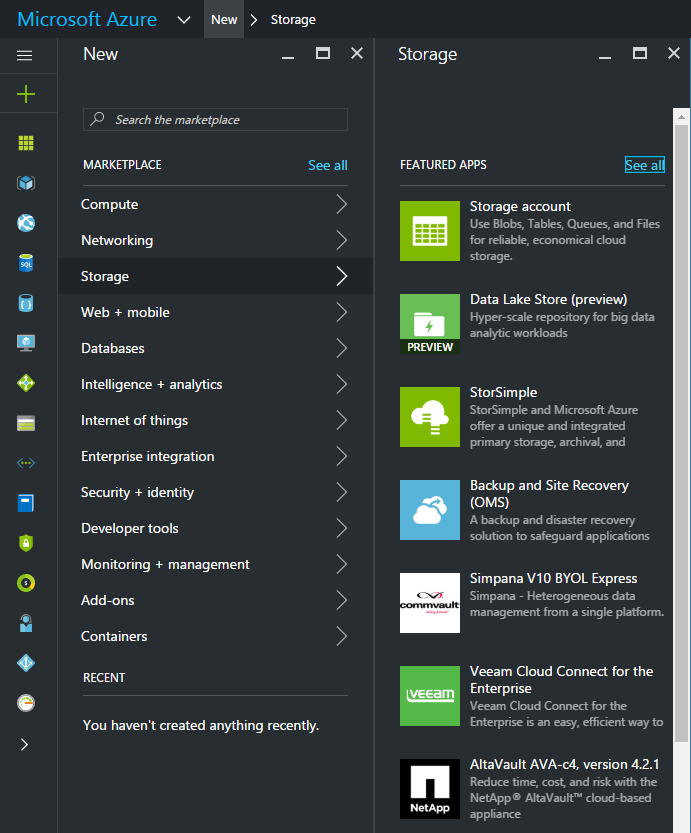The height and width of the screenshot is (833, 691).
Task: Expand the sidebar's more services chevron
Action: [25, 744]
